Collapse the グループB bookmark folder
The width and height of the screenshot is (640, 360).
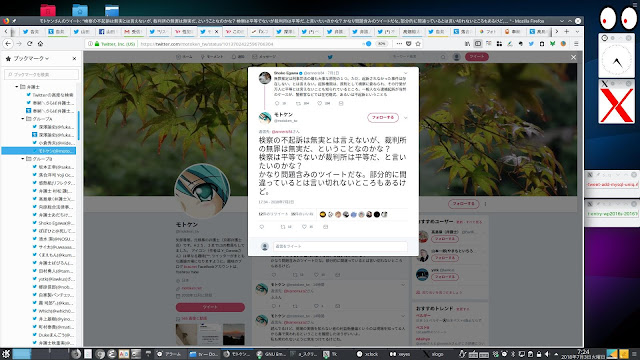[23, 159]
